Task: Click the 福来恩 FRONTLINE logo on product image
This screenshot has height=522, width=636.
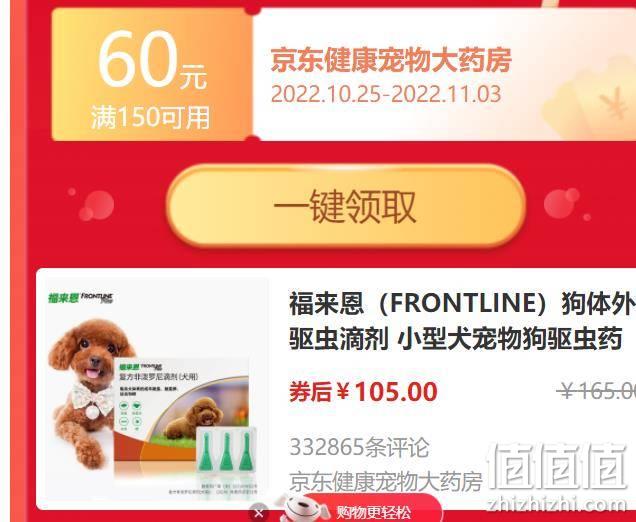Action: (81, 298)
